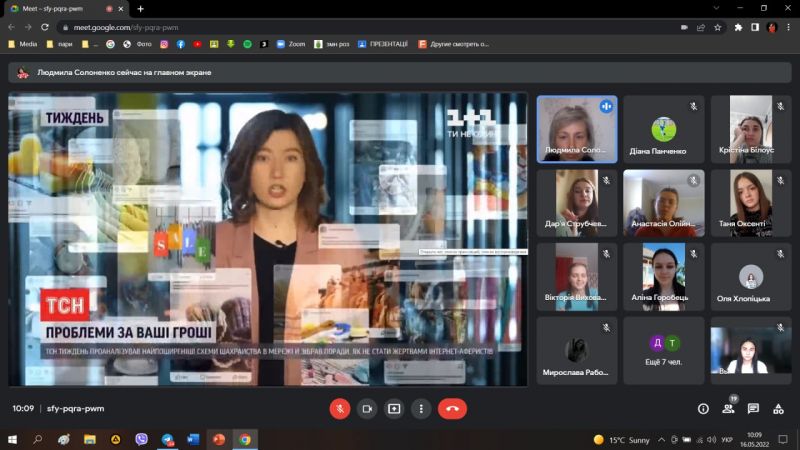Open PowerPoint from the taskbar

pos(219,439)
